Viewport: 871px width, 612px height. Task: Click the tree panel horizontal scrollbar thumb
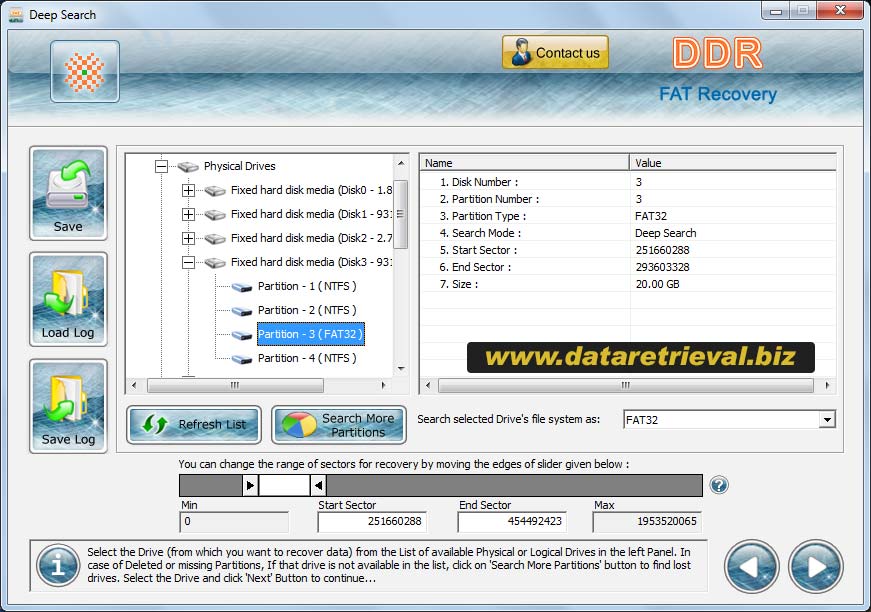[x=235, y=385]
